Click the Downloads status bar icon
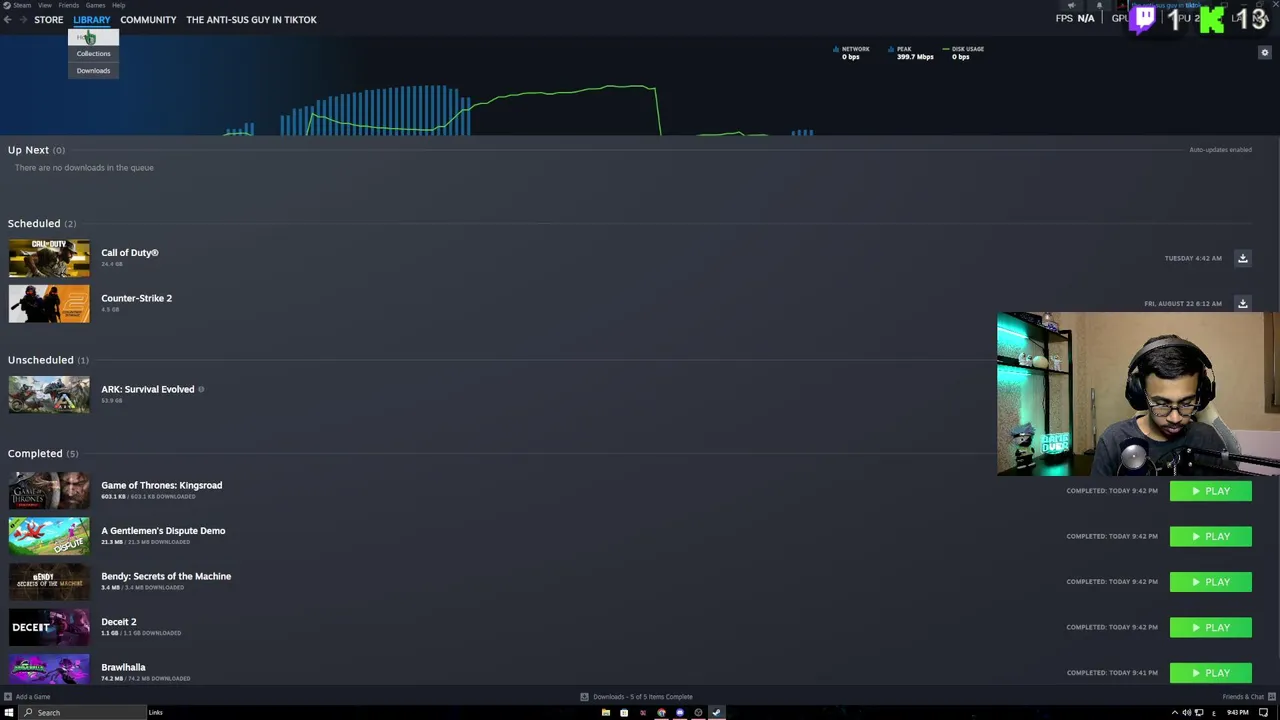 585,697
